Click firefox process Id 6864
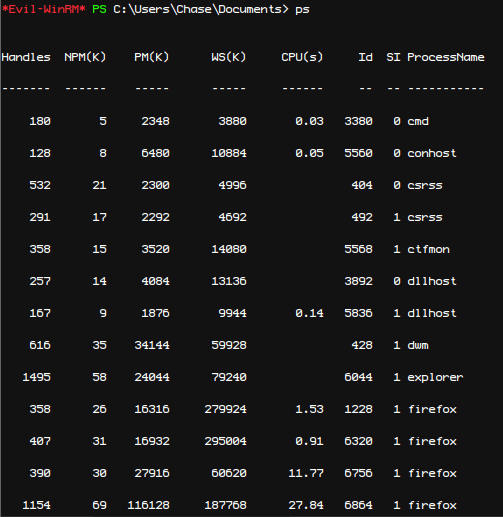 358,505
